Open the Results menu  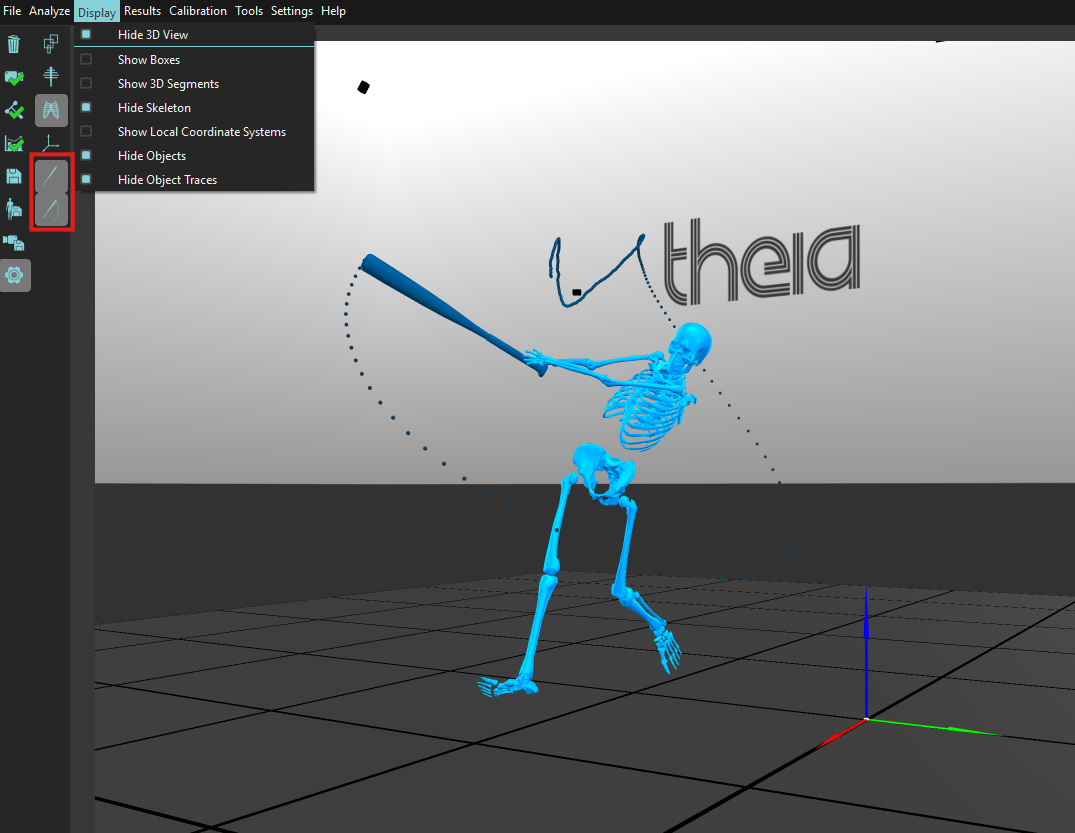click(142, 11)
